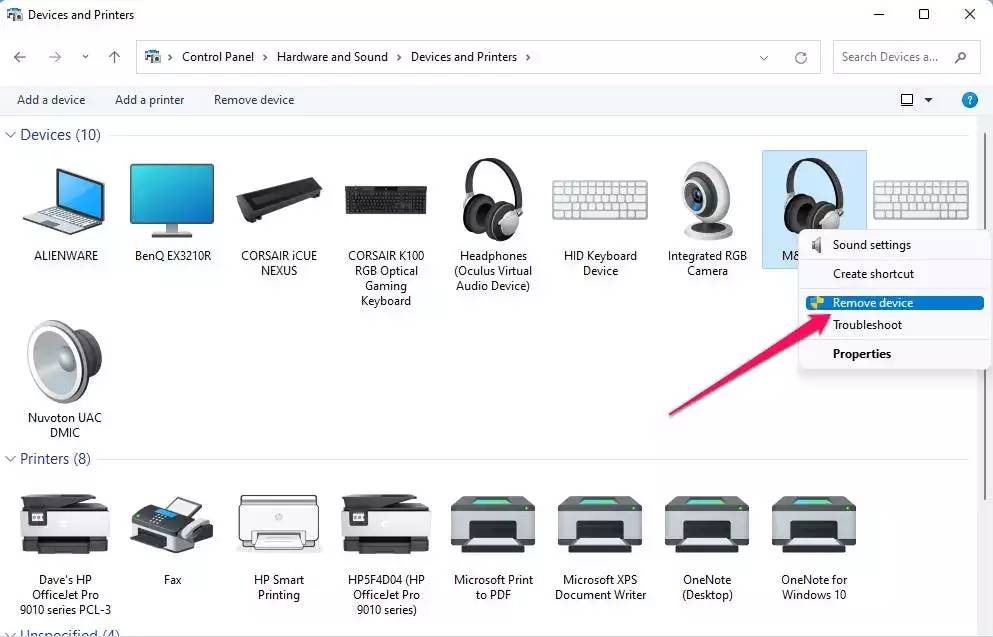Collapse the Printers (8) section

[x=11, y=459]
